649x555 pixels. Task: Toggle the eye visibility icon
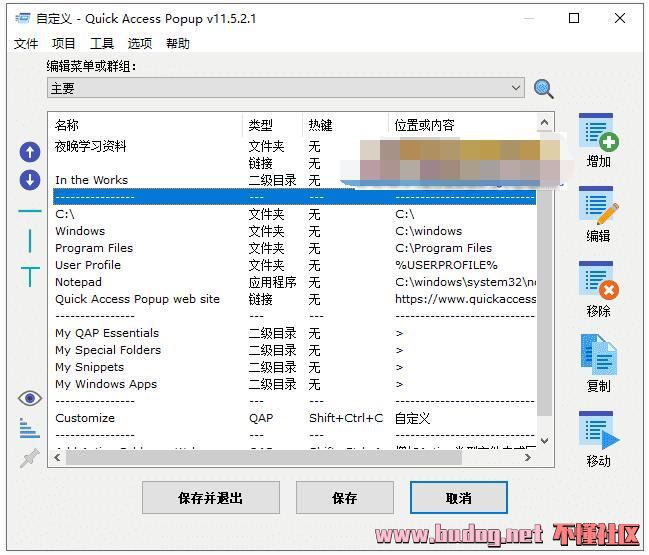[30, 398]
